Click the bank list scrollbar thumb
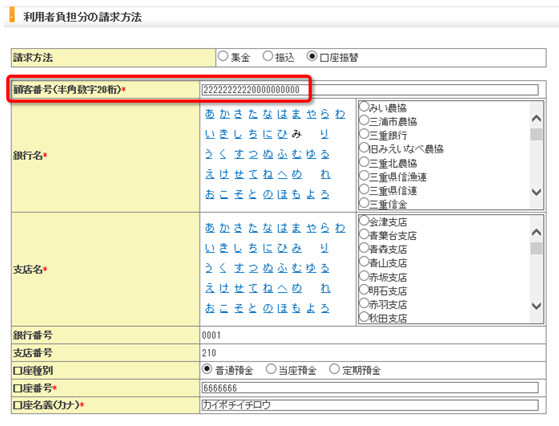The height and width of the screenshot is (426, 559). [536, 135]
